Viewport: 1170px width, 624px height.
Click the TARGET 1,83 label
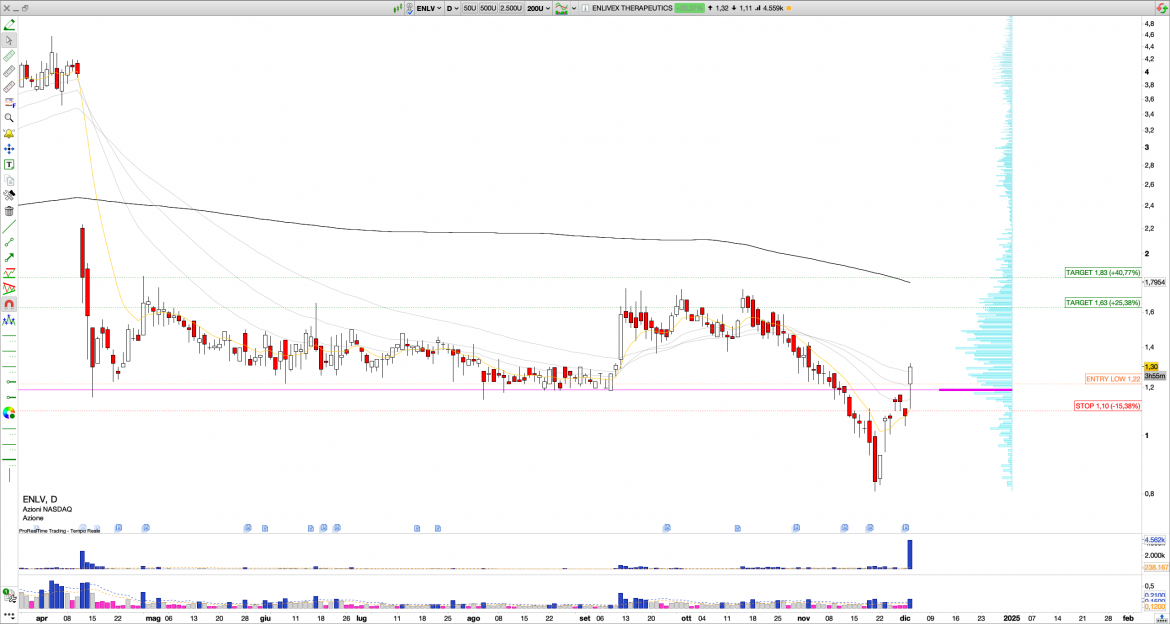1102,272
